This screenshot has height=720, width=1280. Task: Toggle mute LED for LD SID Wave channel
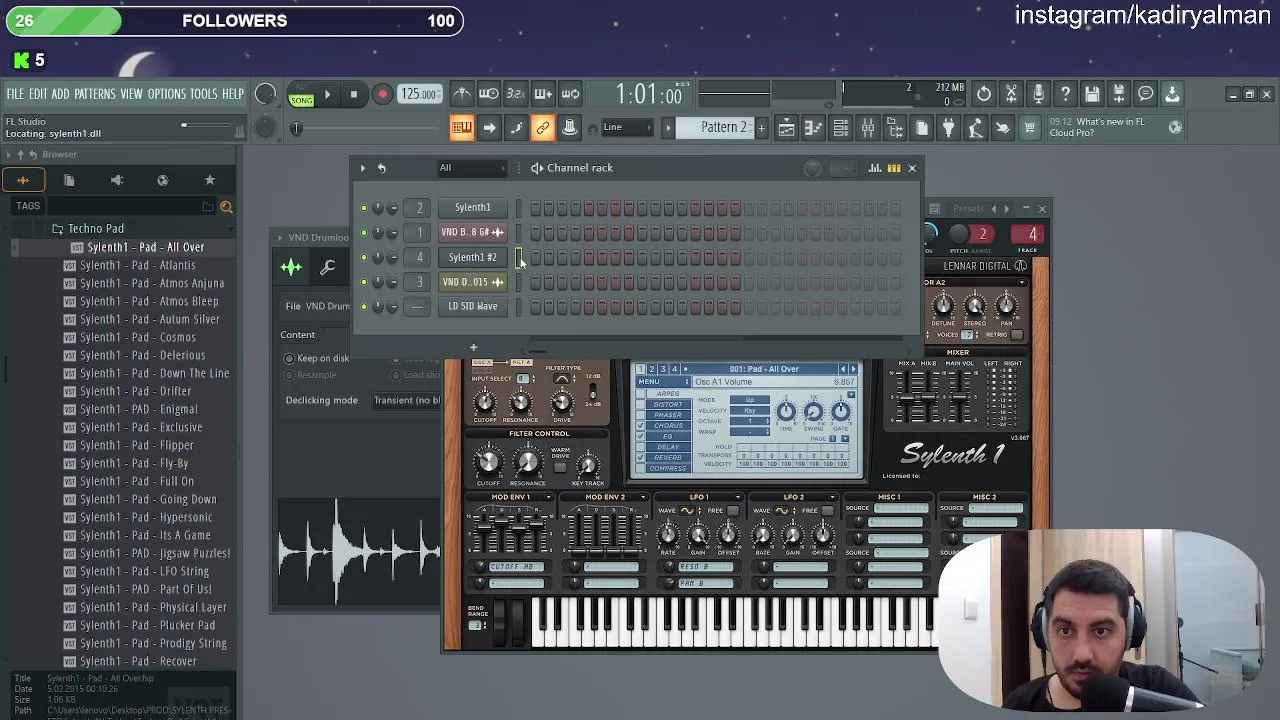364,306
